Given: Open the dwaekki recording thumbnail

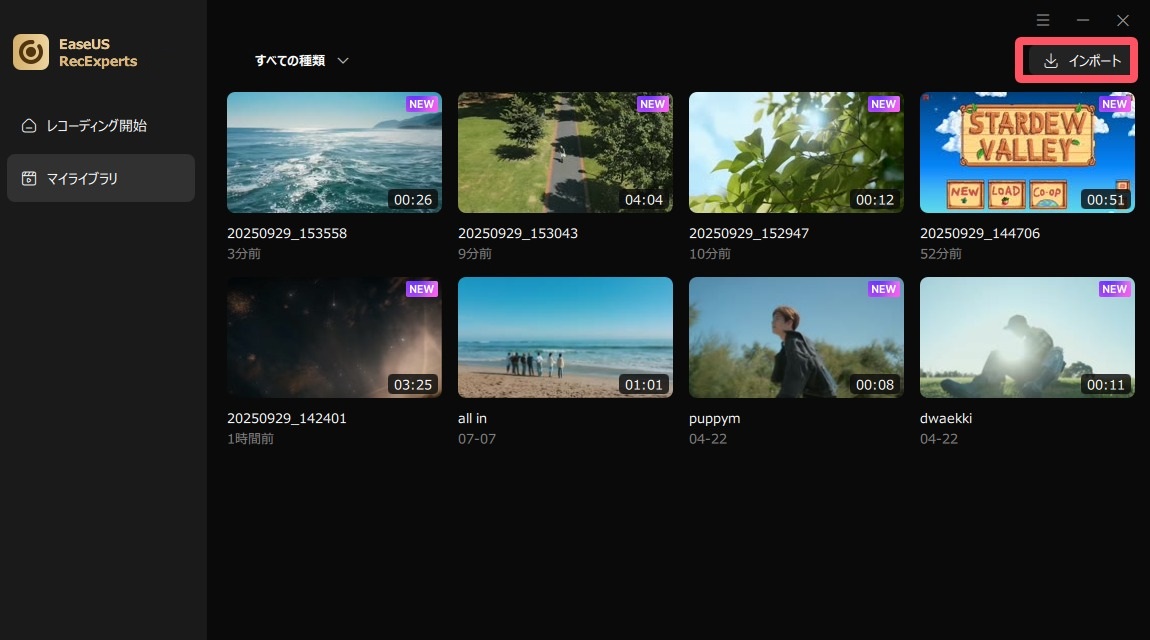Looking at the screenshot, I should click(x=1027, y=337).
